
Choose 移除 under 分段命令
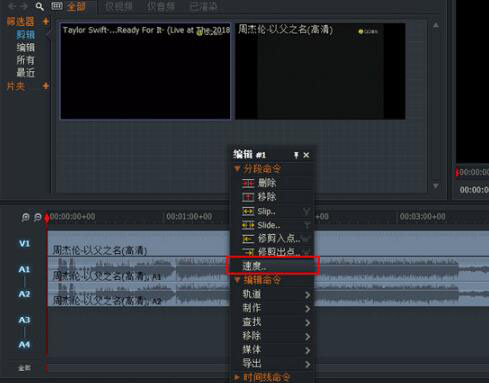click(272, 197)
